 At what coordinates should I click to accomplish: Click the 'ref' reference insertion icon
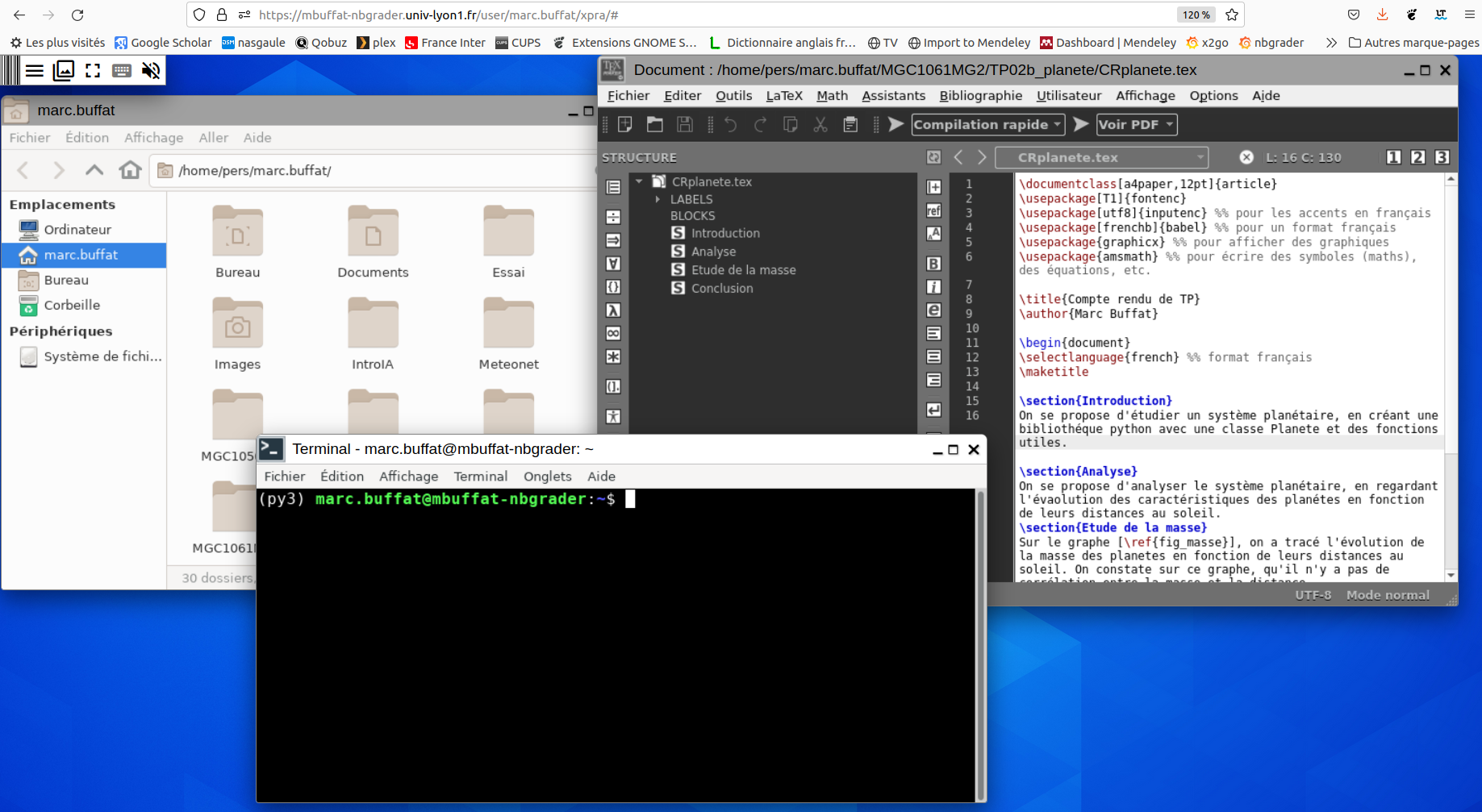(x=933, y=210)
